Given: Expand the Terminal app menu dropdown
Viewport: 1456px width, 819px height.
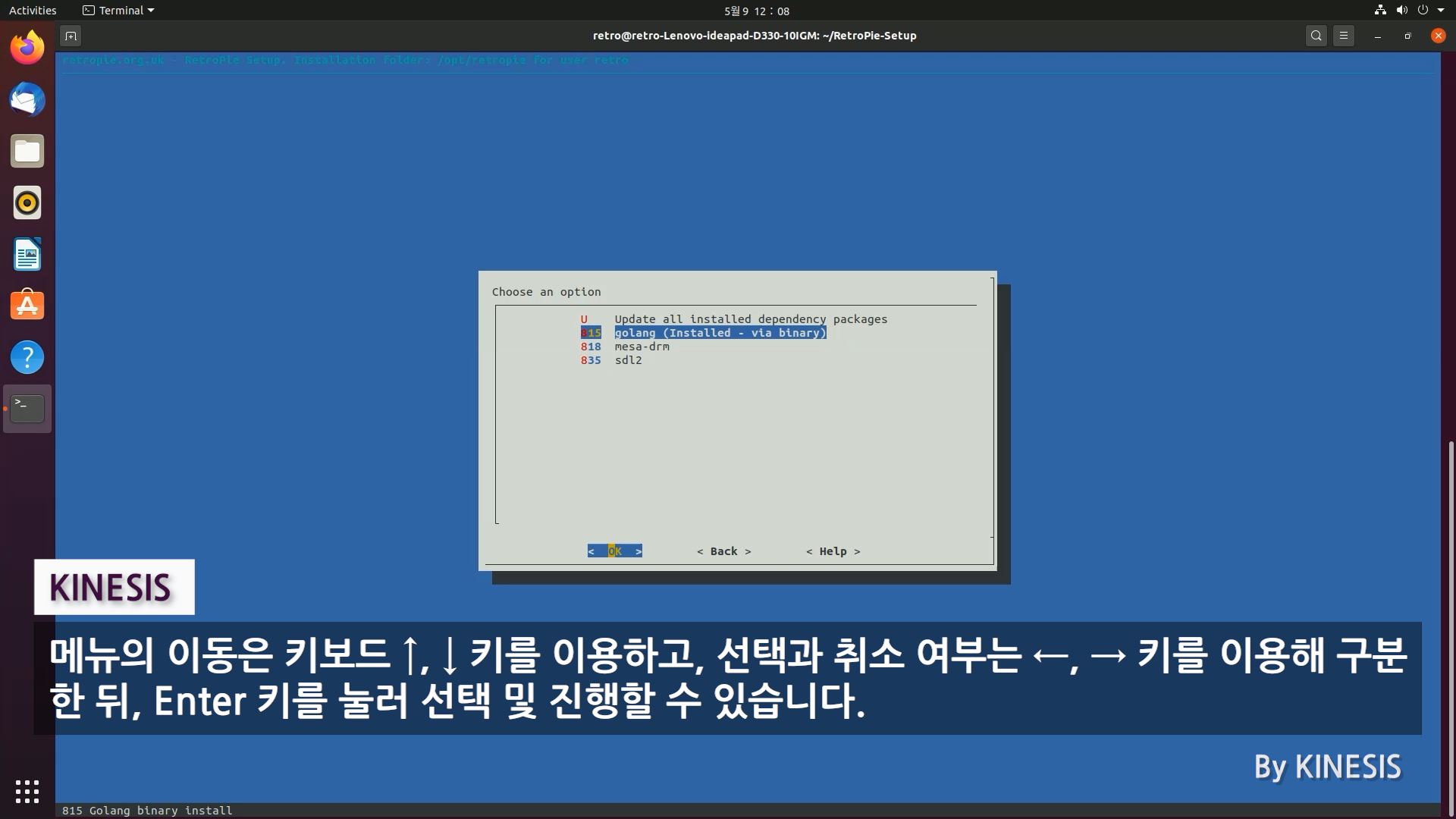Looking at the screenshot, I should coord(118,11).
